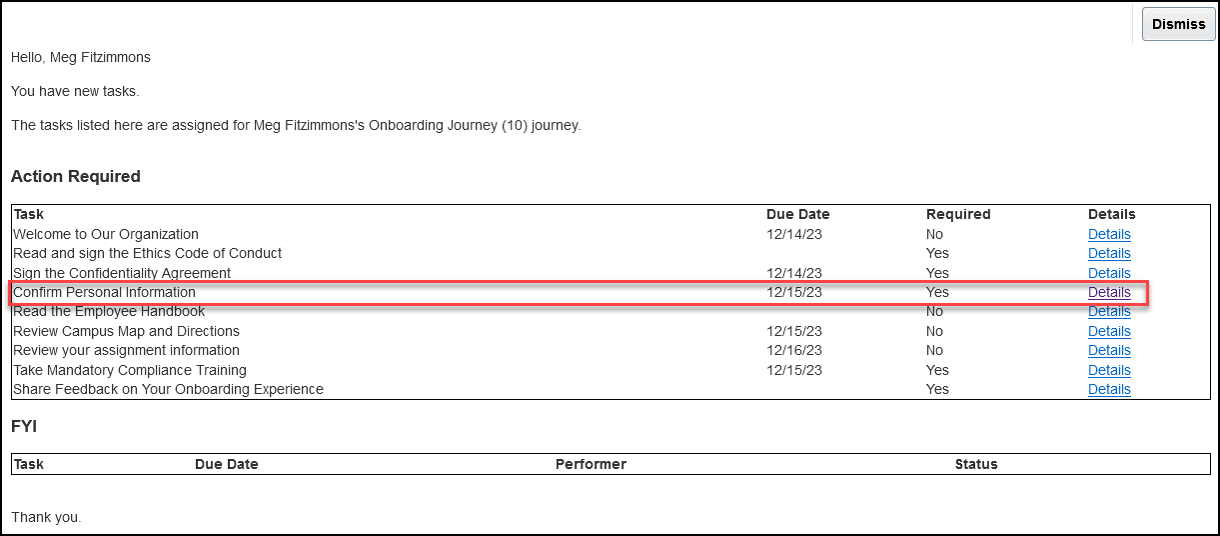
Task: Open Details for Welcome to Our Organization
Action: [1109, 234]
